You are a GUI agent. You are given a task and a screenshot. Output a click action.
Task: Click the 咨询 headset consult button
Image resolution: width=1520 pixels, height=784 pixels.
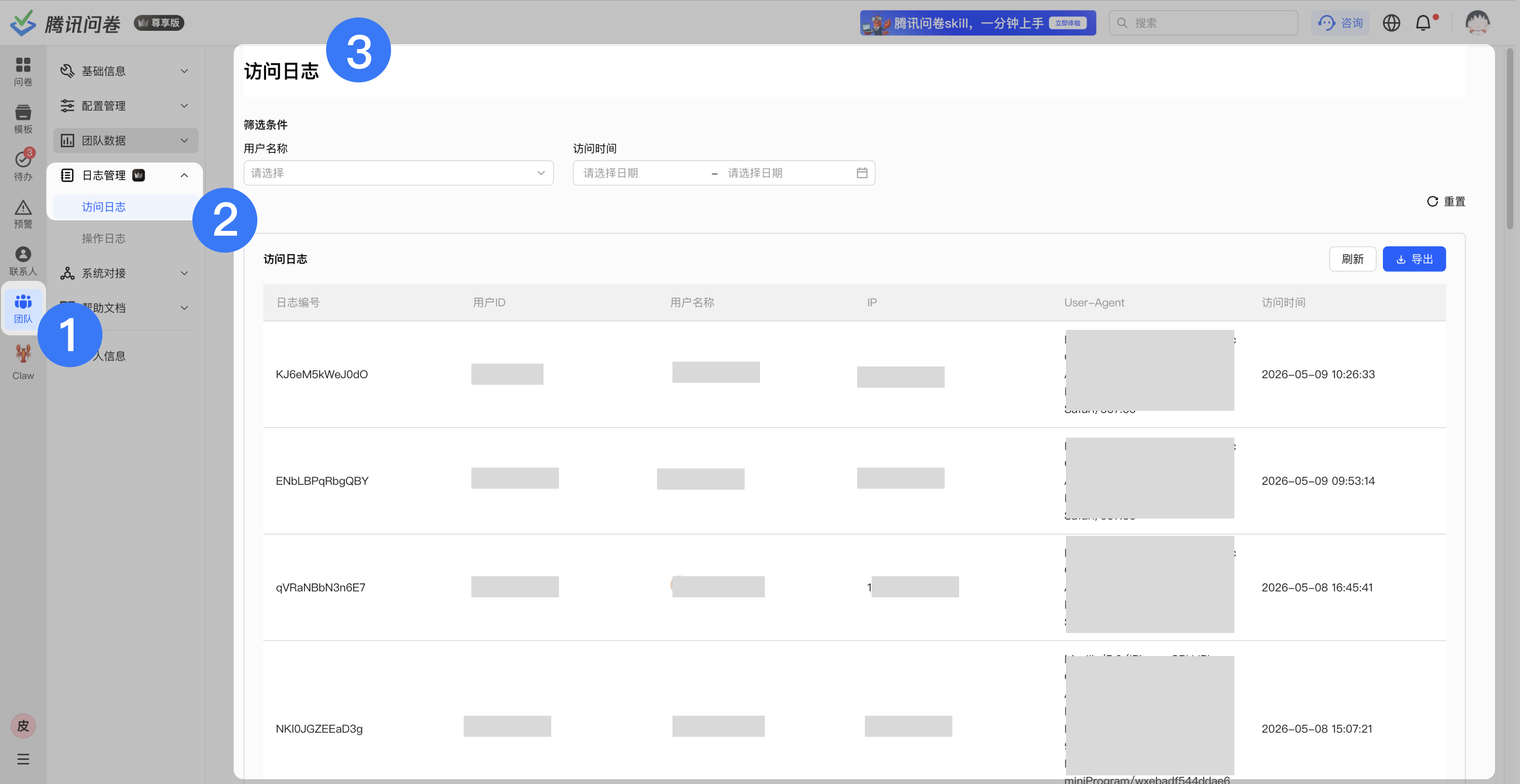[1340, 23]
